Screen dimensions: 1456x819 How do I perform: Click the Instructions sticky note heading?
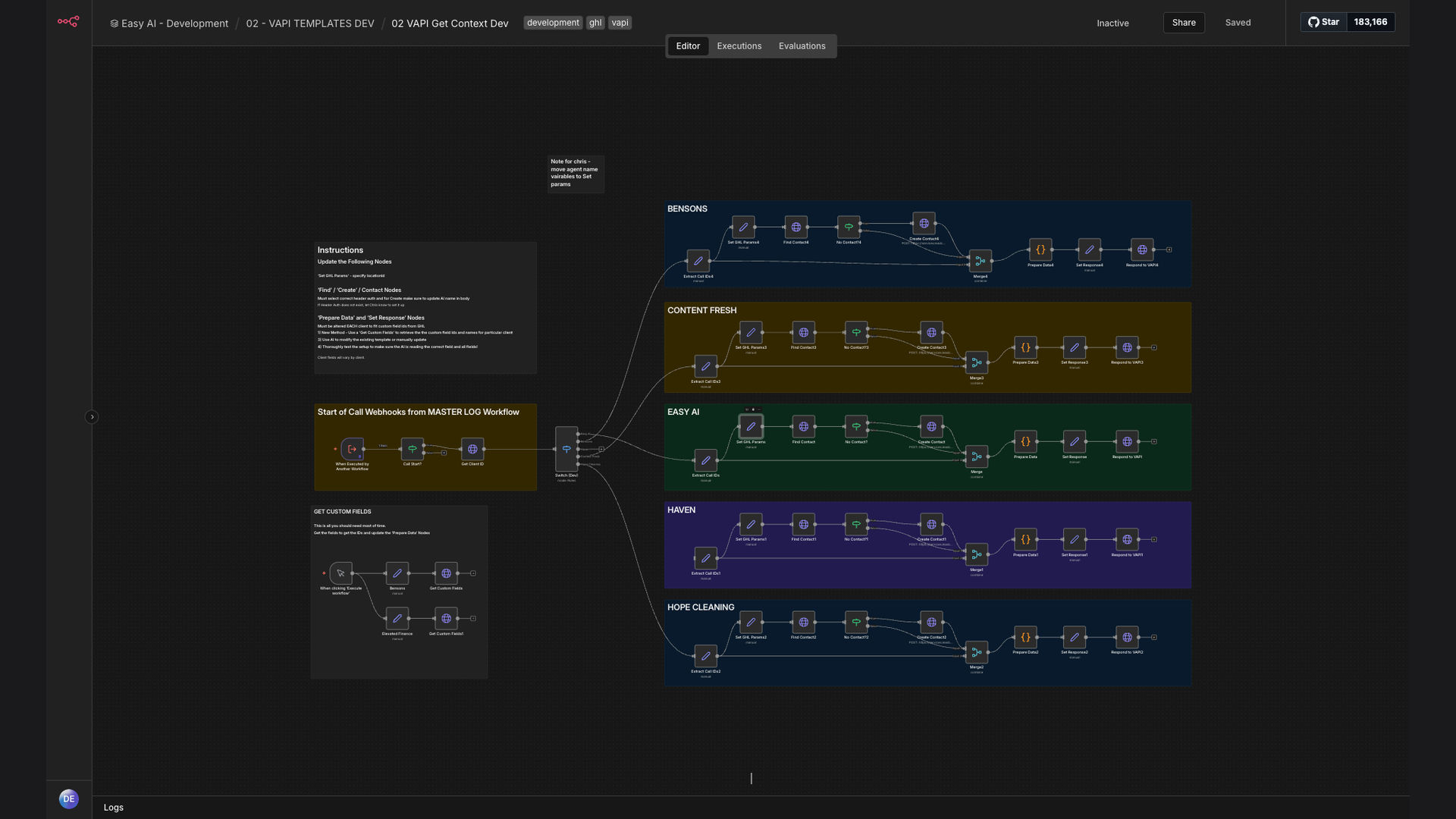point(340,250)
